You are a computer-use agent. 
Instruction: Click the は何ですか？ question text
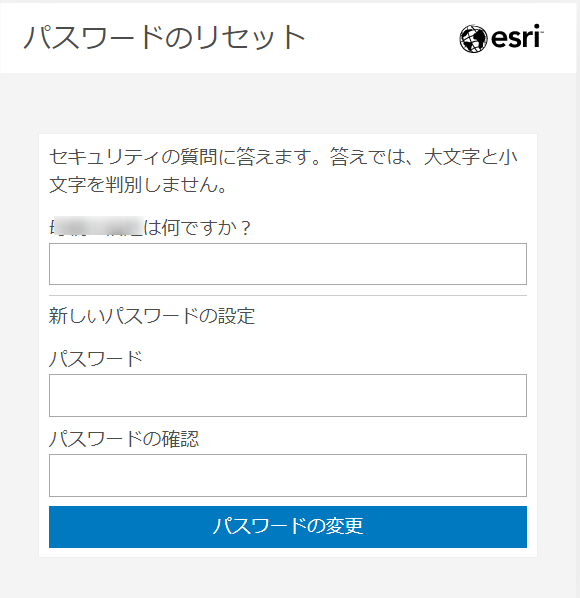197,228
